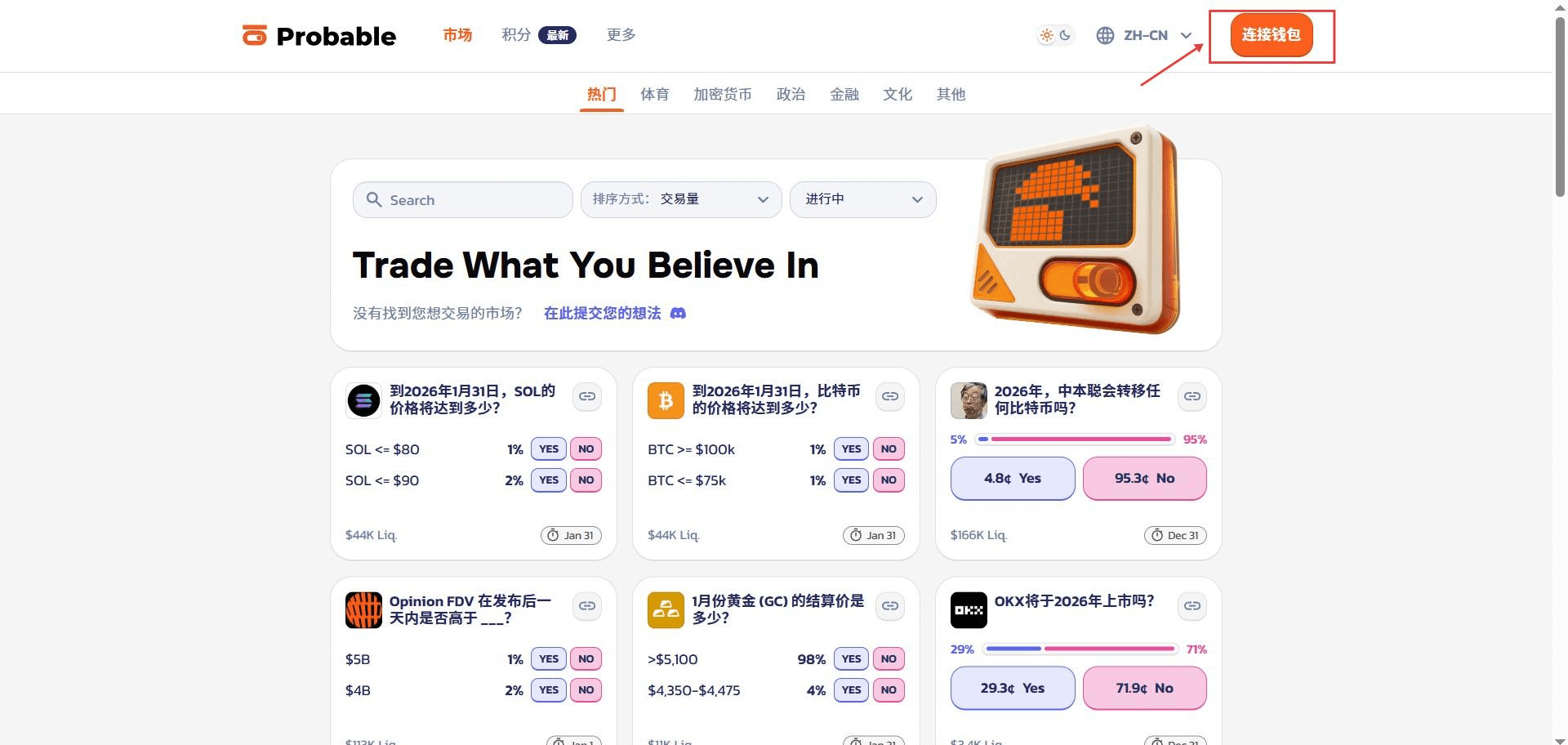
Task: Click the globe language icon
Action: 1105,35
